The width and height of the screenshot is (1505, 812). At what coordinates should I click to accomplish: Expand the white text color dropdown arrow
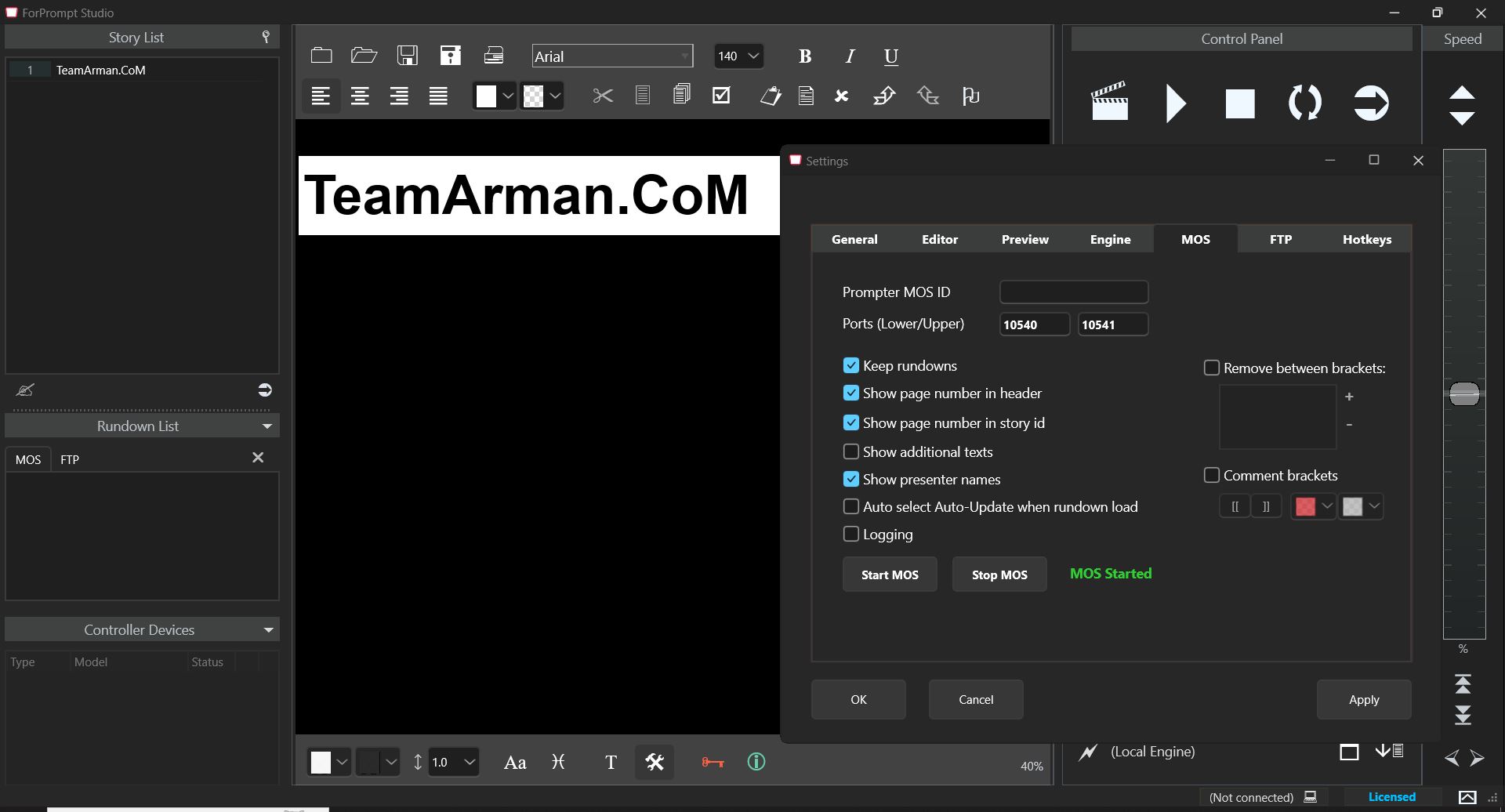coord(508,96)
